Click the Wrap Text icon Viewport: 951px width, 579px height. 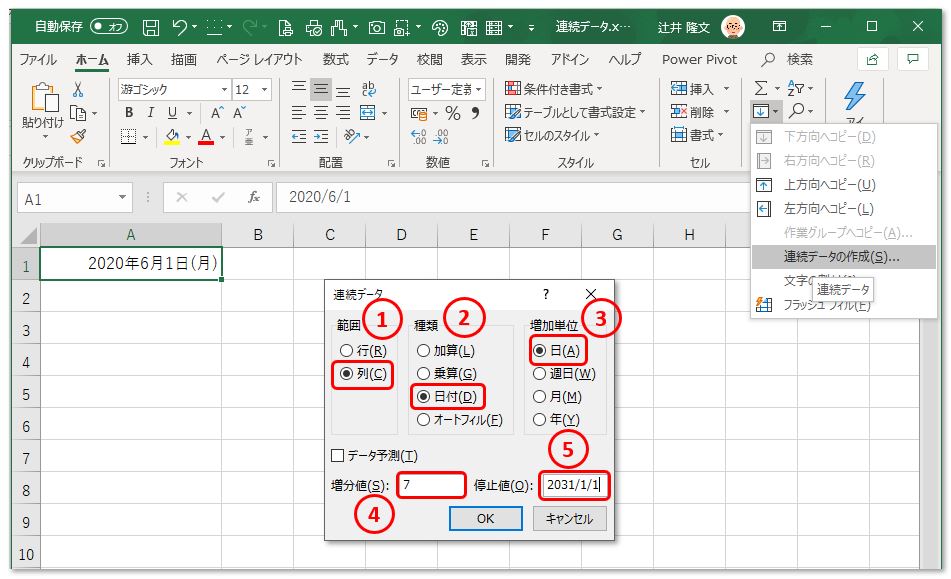tap(369, 90)
